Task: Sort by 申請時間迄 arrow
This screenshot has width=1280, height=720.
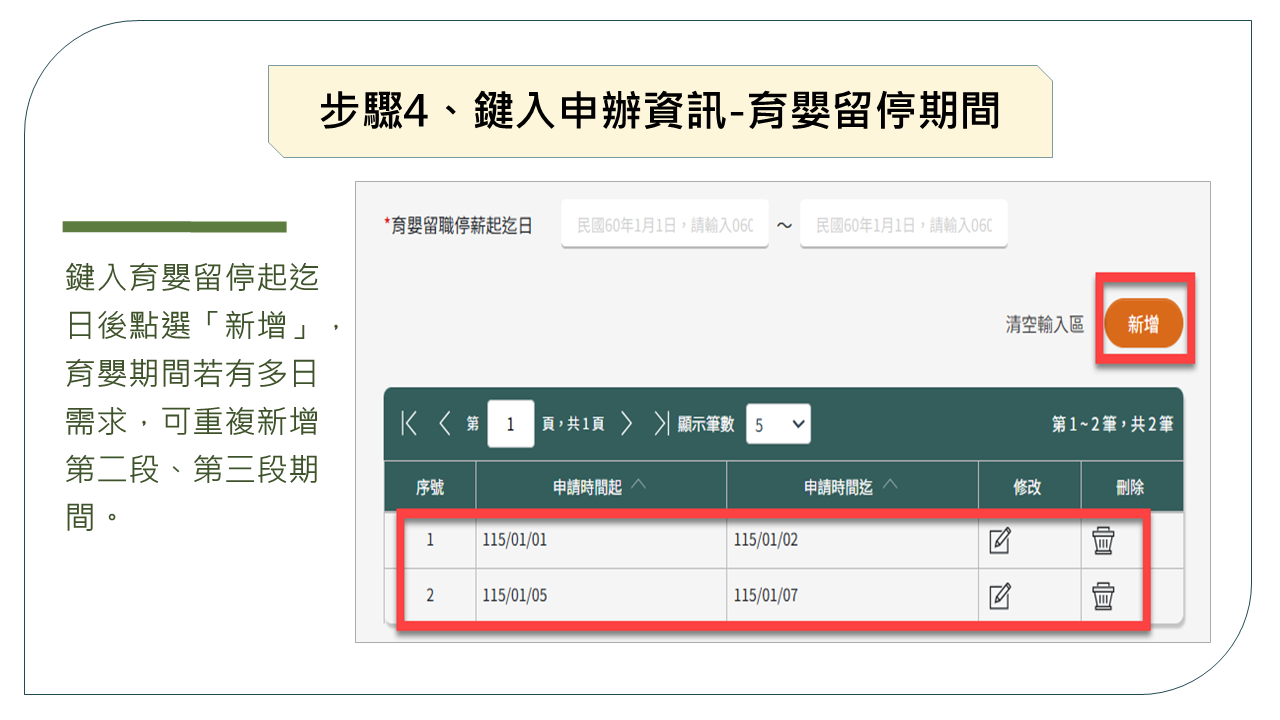Action: (890, 485)
